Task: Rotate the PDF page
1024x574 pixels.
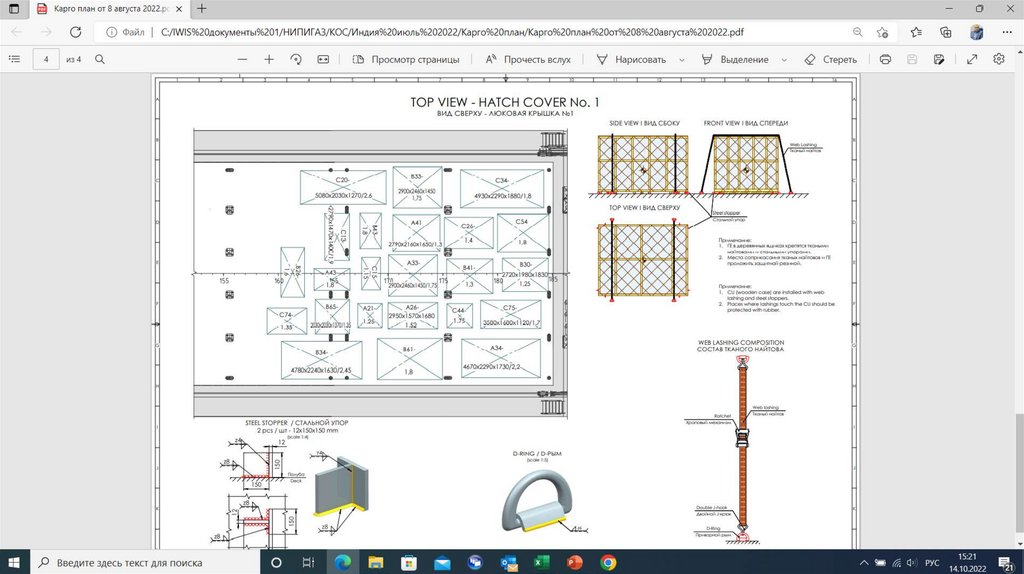Action: (296, 59)
